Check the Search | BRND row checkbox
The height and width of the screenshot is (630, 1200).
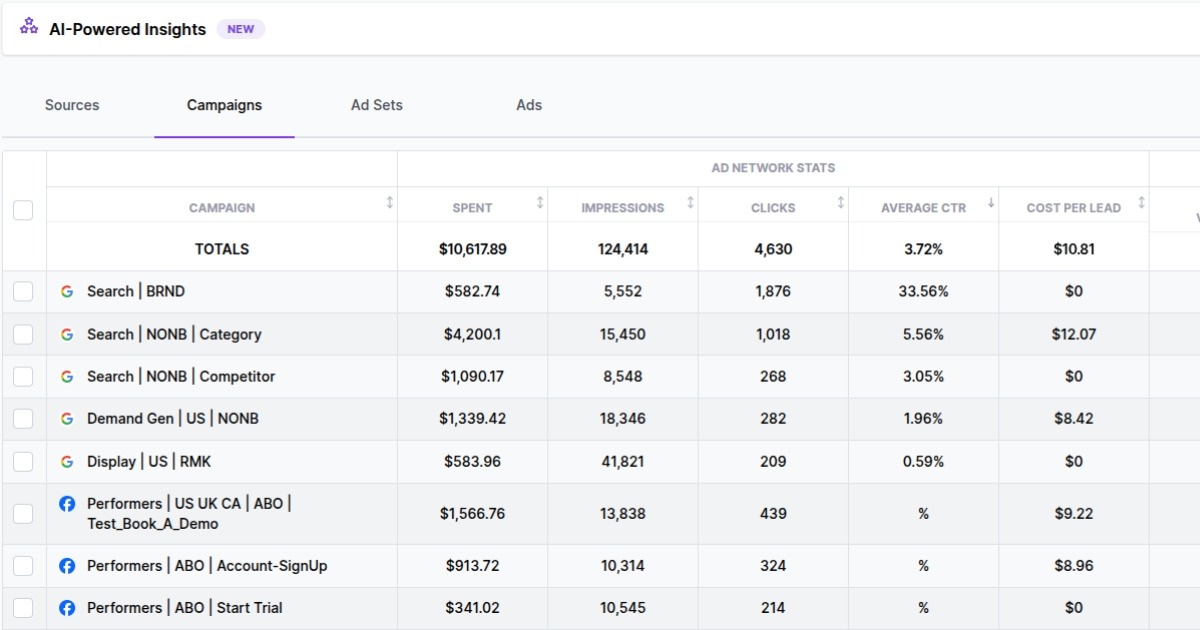pyautogui.click(x=23, y=292)
